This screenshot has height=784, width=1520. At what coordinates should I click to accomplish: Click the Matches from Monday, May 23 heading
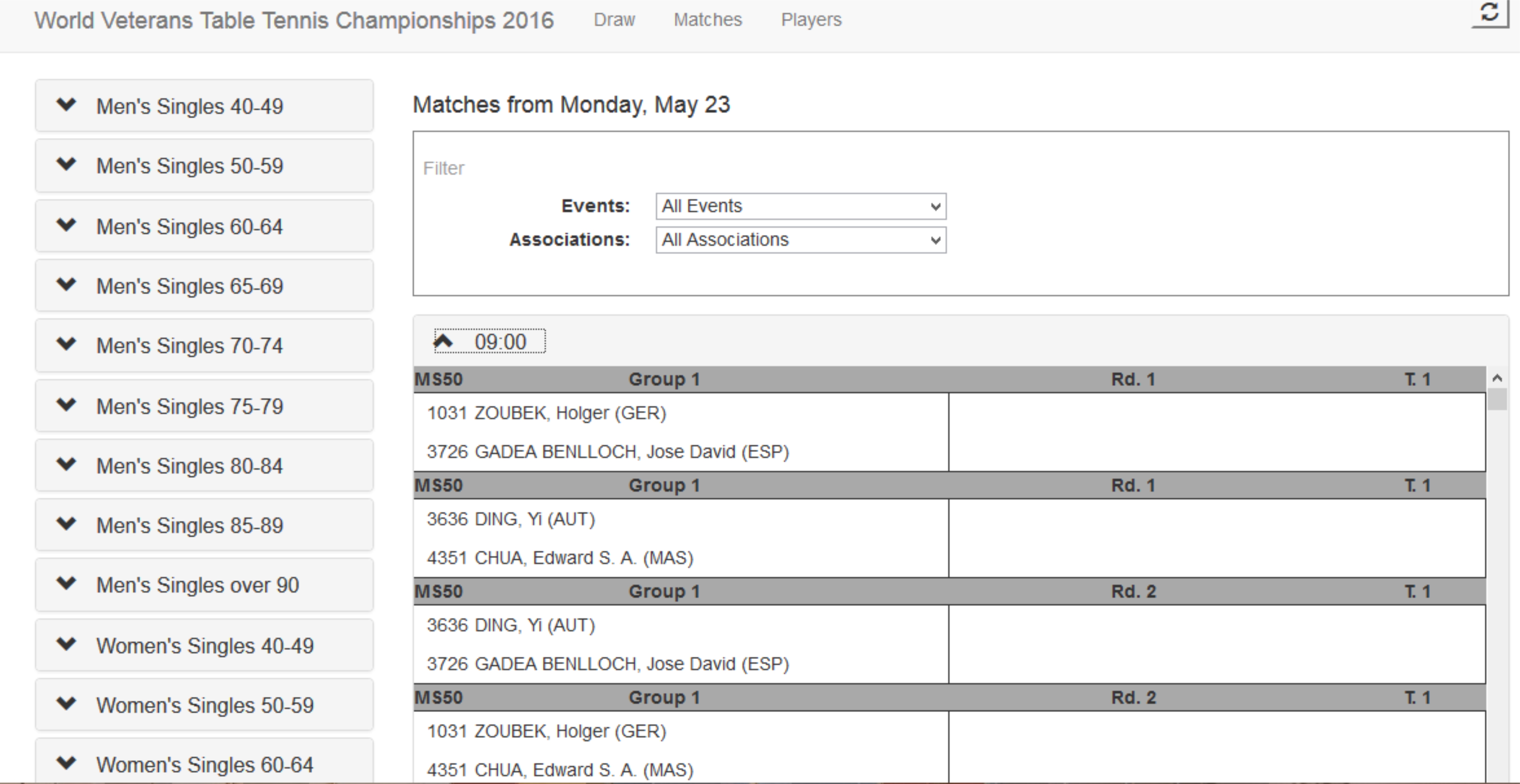(x=571, y=105)
